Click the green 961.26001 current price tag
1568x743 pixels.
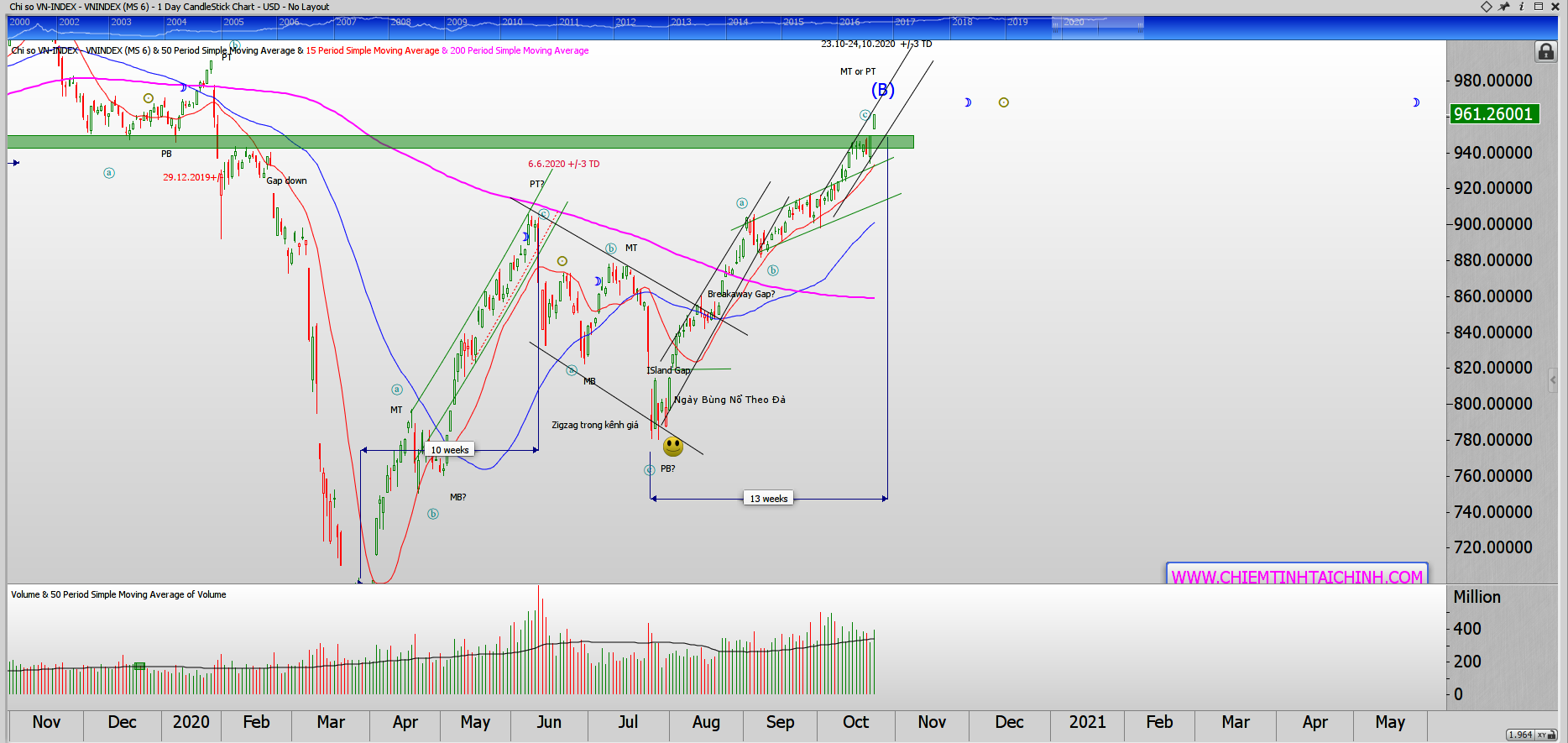tap(1493, 114)
